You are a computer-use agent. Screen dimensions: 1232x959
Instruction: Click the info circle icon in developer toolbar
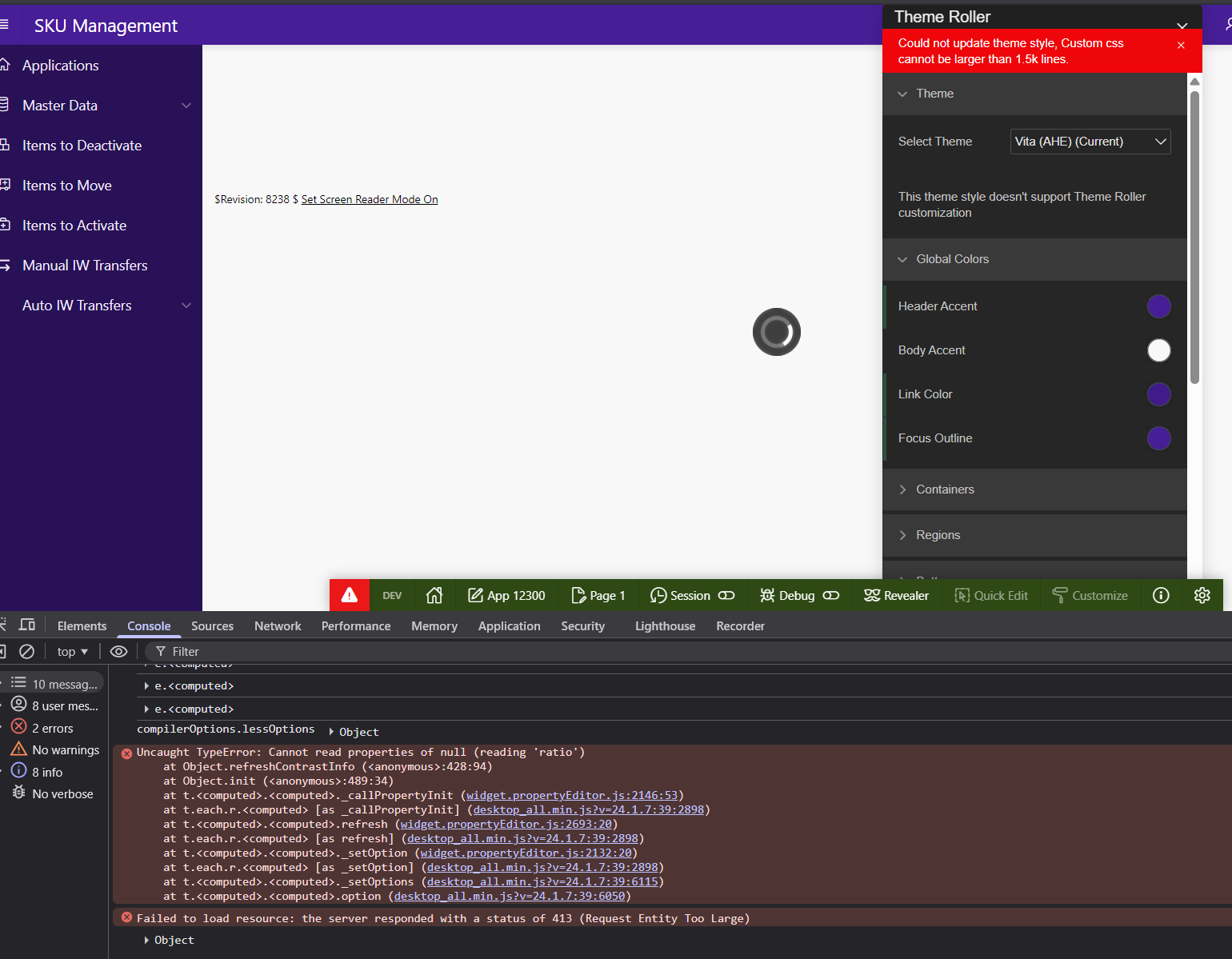(x=1161, y=595)
